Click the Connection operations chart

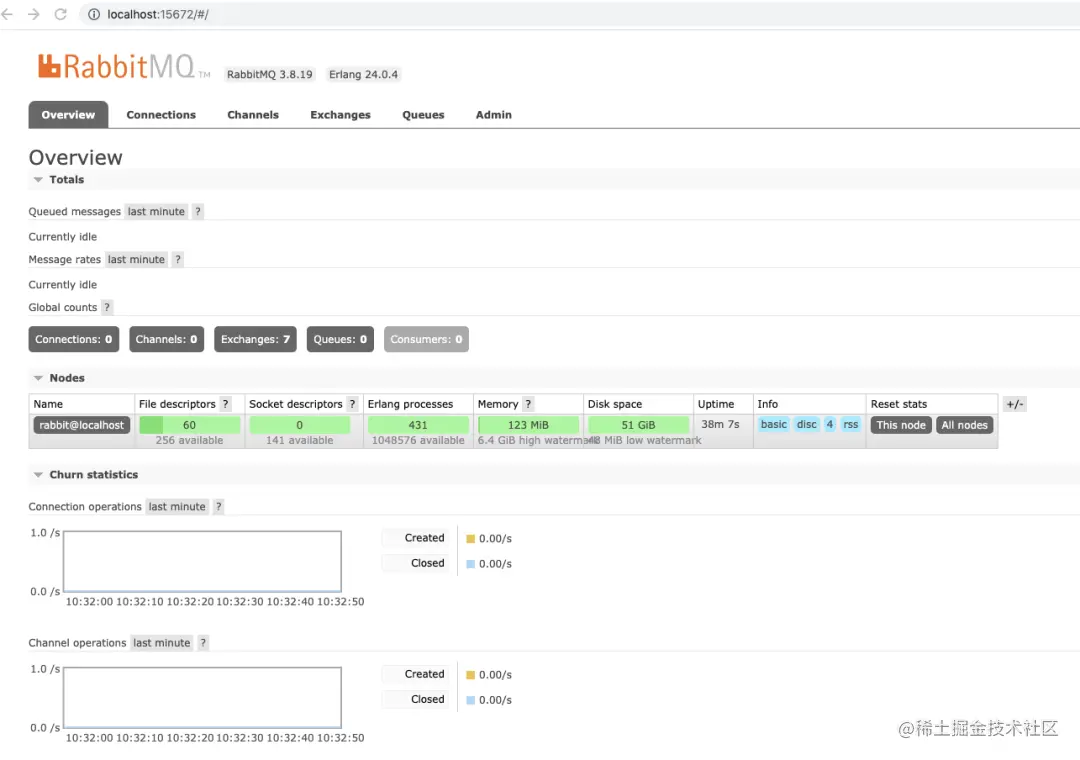pyautogui.click(x=202, y=562)
